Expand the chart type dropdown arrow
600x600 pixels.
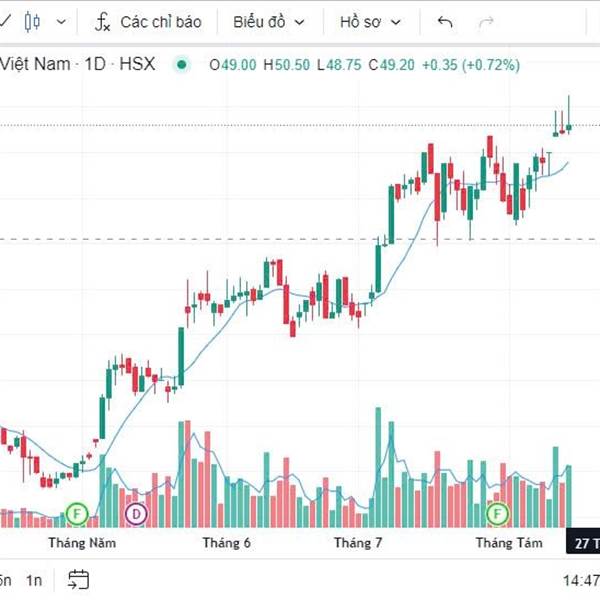point(61,22)
